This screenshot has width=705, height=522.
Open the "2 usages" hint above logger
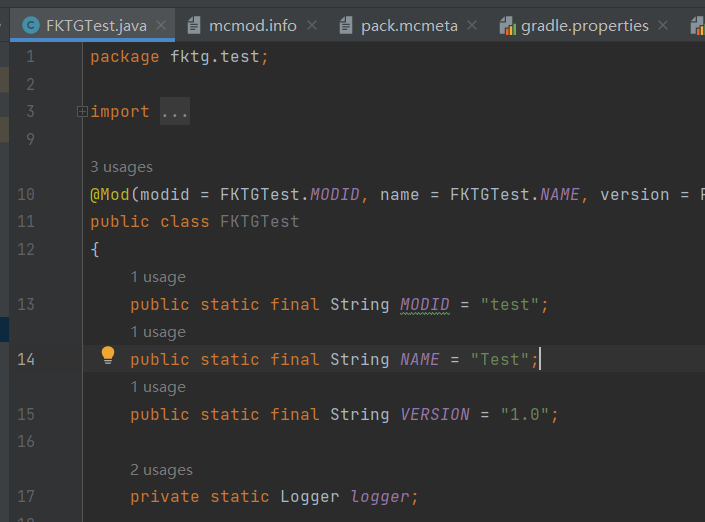[161, 470]
